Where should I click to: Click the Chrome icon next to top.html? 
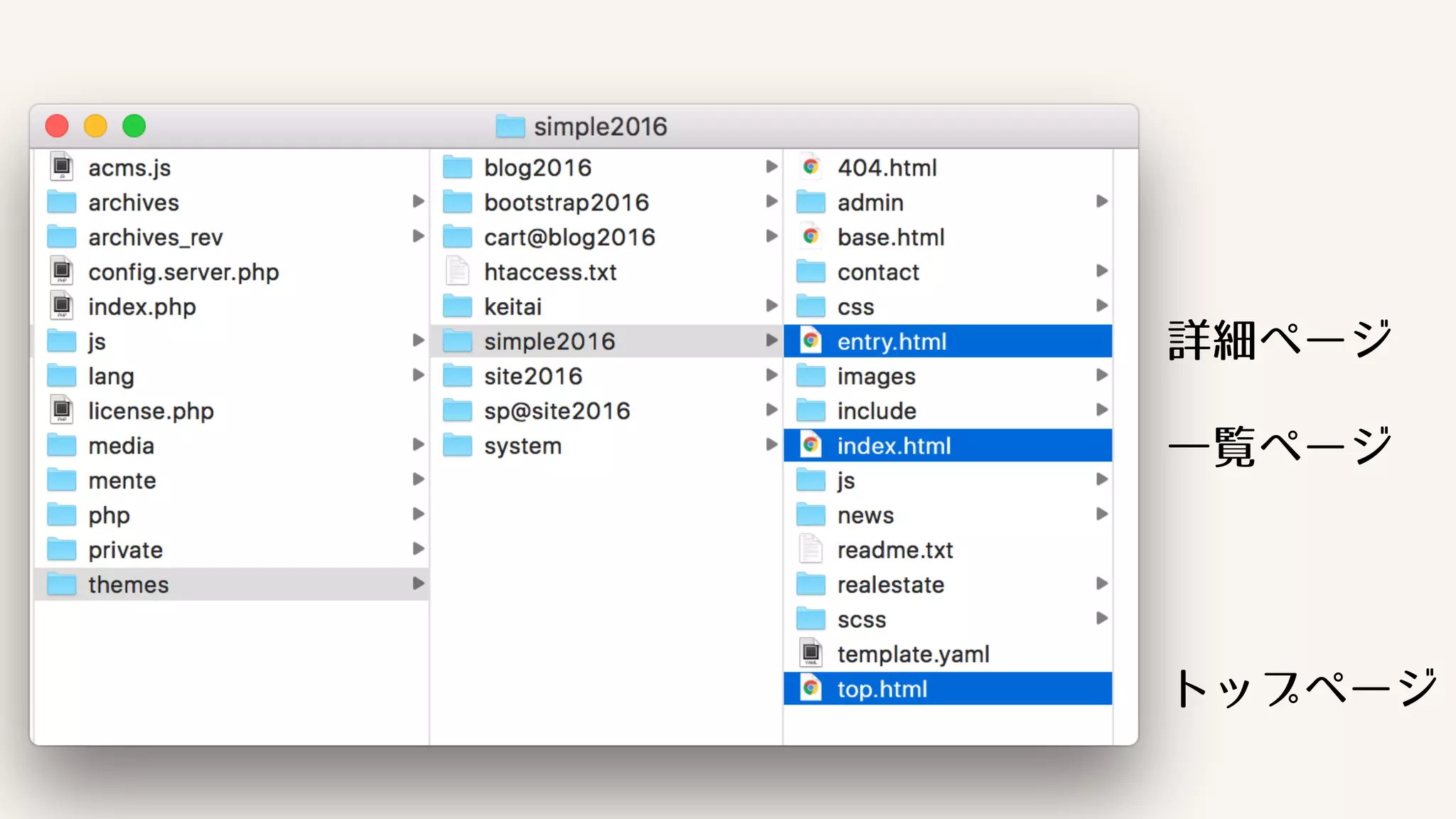[x=810, y=689]
